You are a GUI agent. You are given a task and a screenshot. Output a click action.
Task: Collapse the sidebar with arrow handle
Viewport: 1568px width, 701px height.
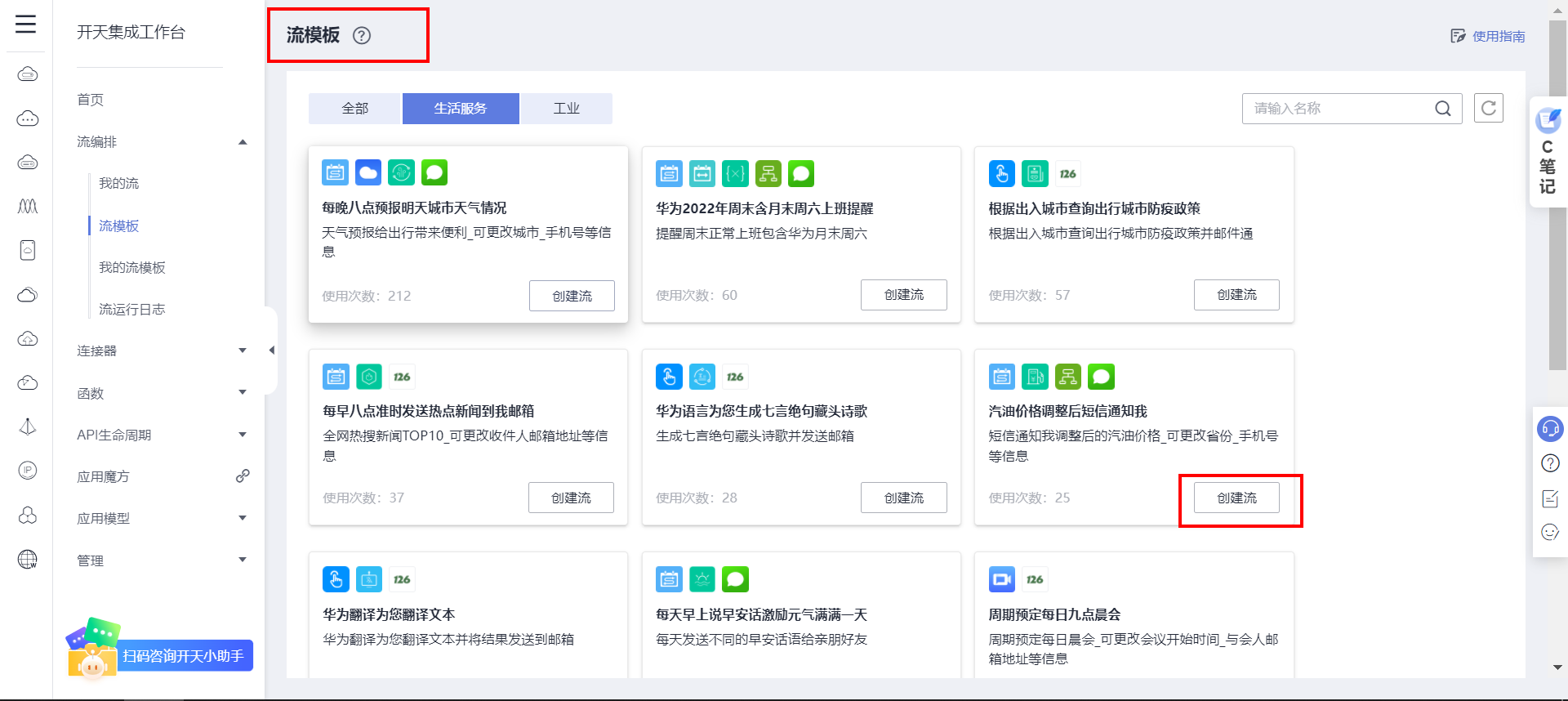coord(271,350)
